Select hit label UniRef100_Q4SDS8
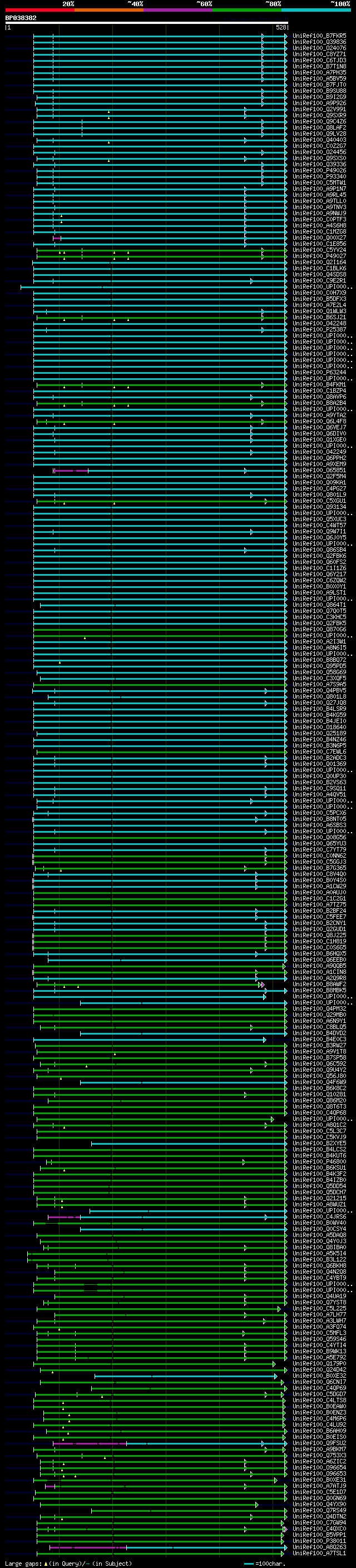This screenshot has height=1568, width=356. click(319, 275)
